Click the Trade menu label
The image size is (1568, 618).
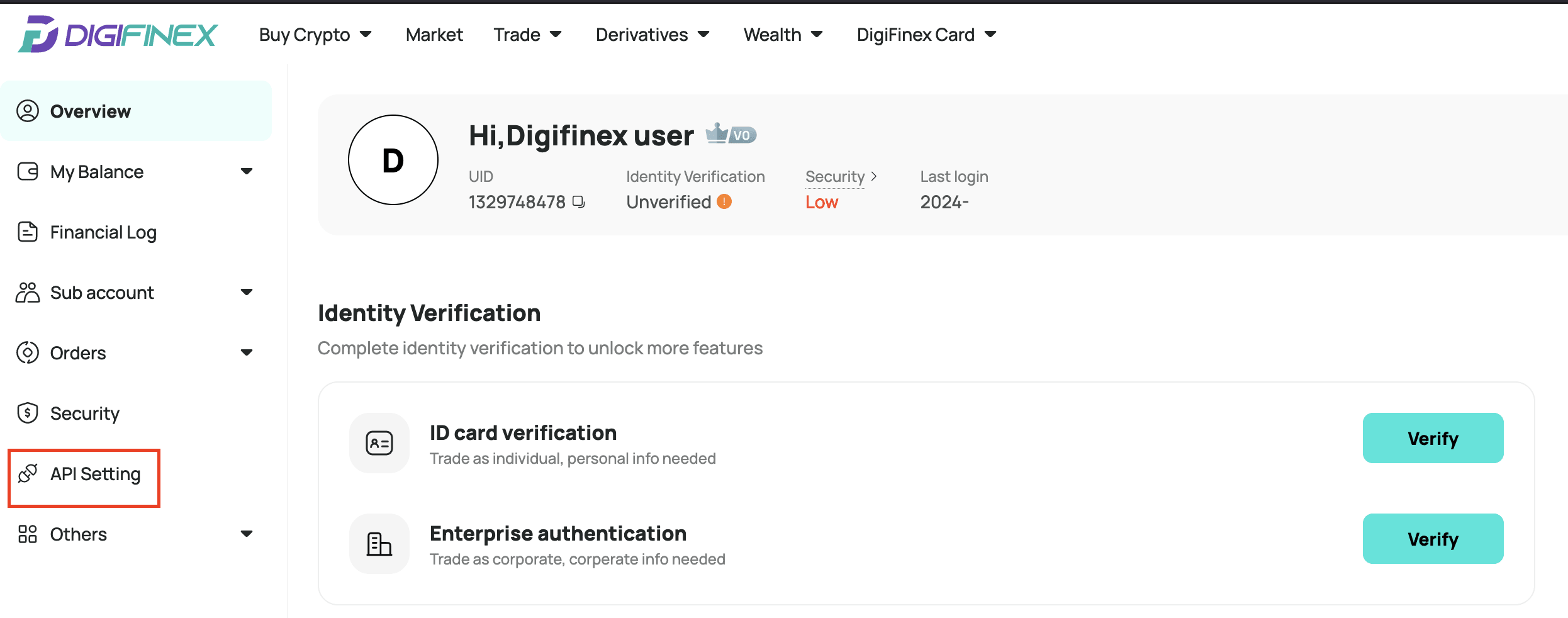pyautogui.click(x=517, y=35)
